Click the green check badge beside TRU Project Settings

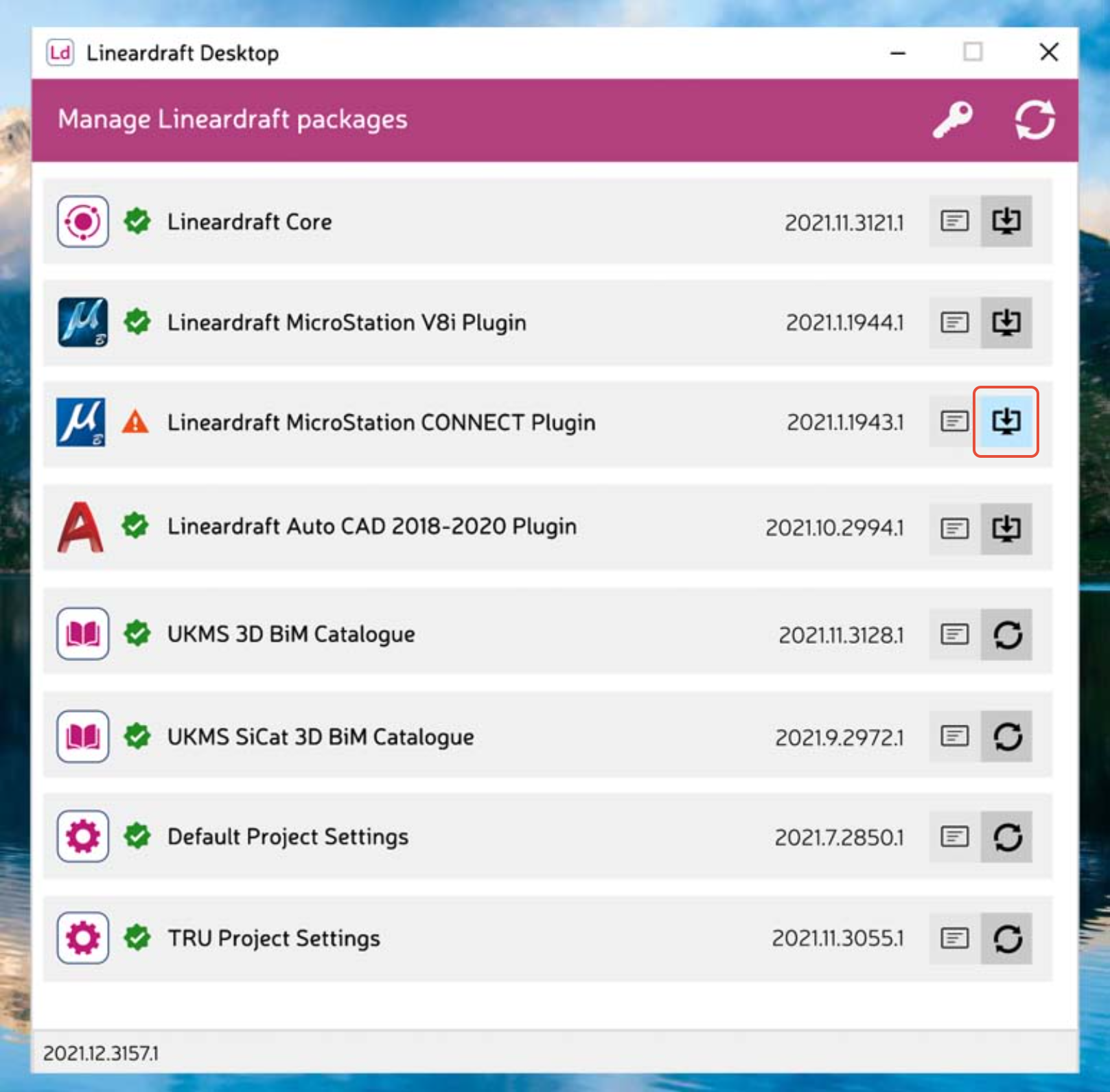point(137,938)
